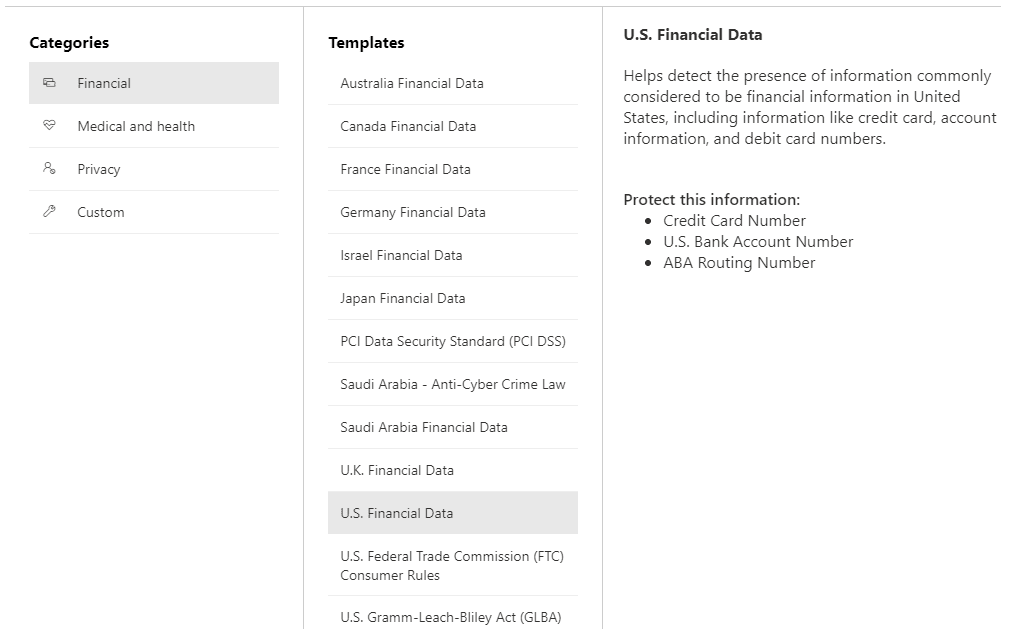Choose the Custom category
This screenshot has width=1025, height=629.
click(154, 212)
